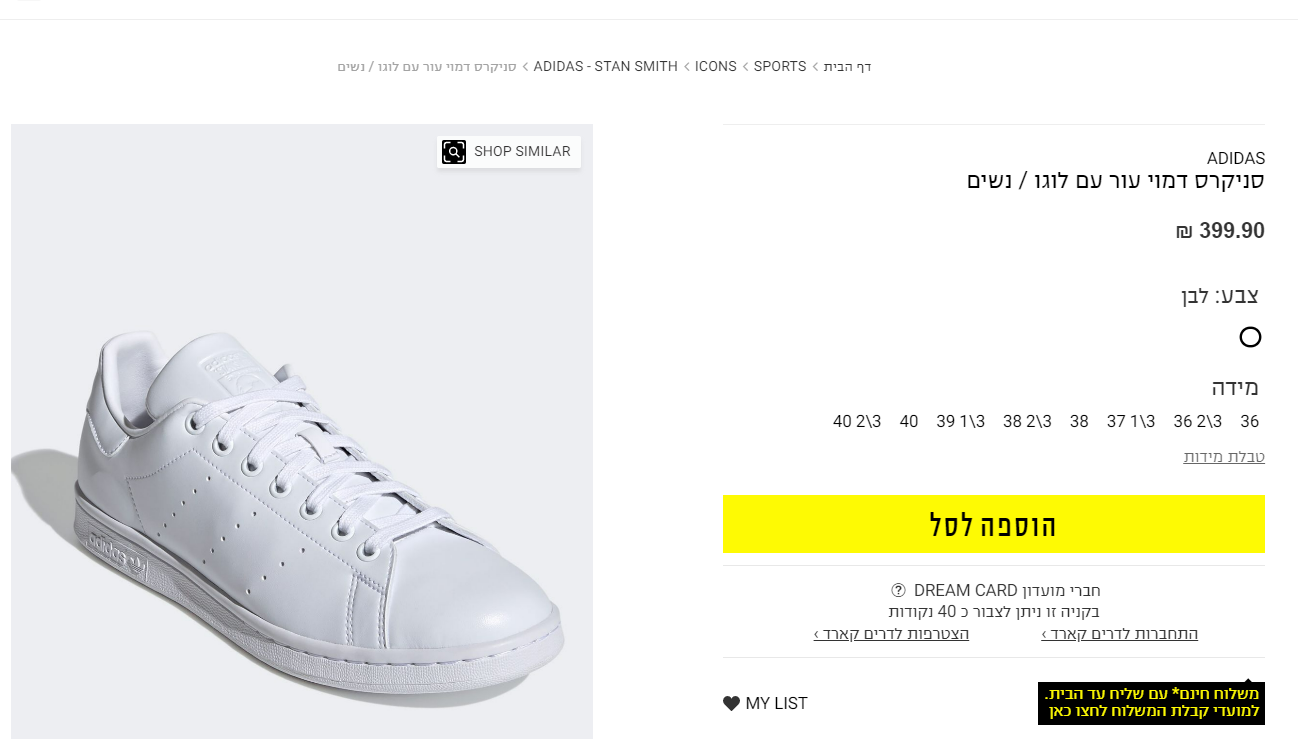Click the Shop Similar camera search icon
This screenshot has width=1298, height=739.
pos(454,152)
